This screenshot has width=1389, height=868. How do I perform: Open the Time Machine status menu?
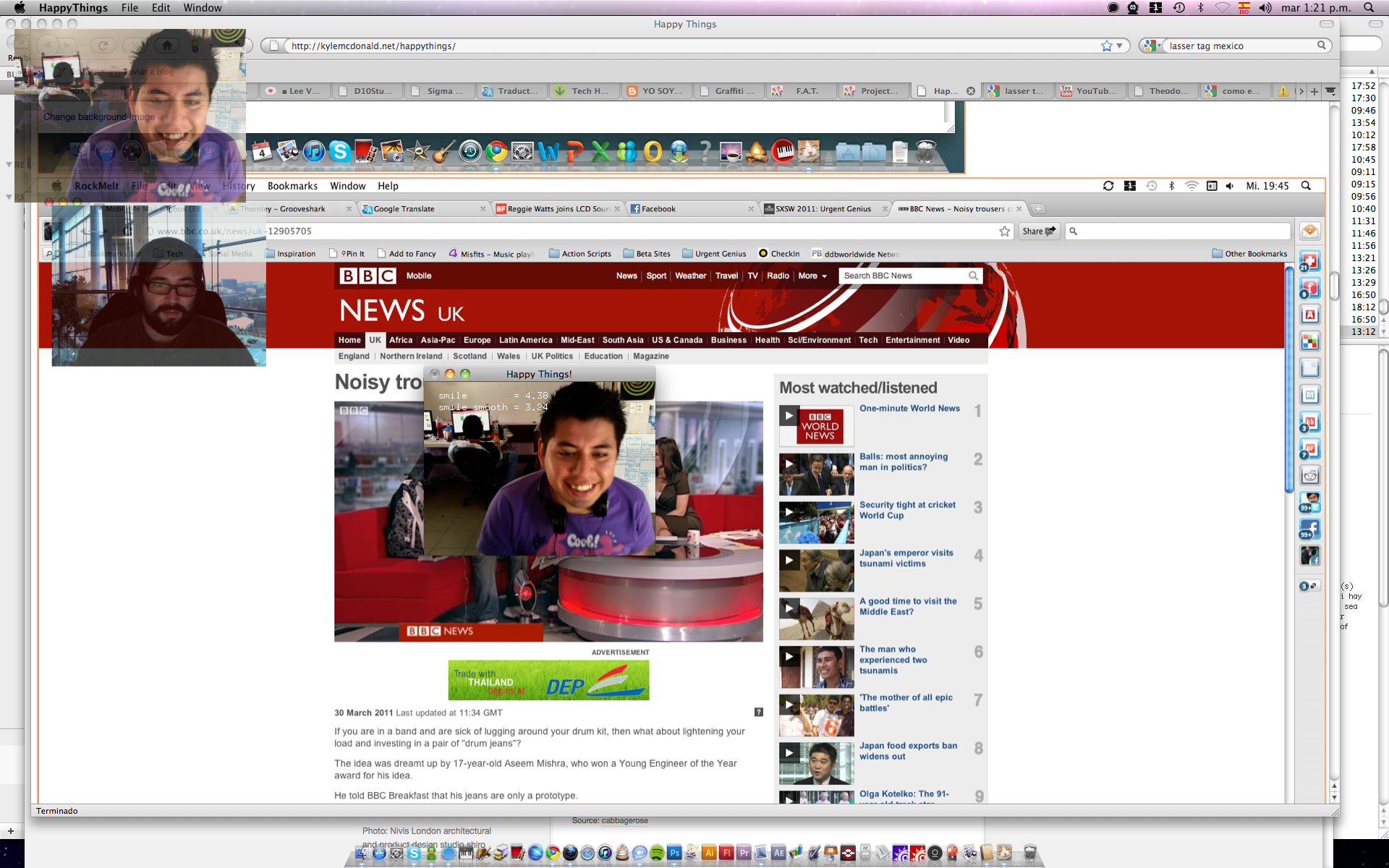click(x=1179, y=8)
